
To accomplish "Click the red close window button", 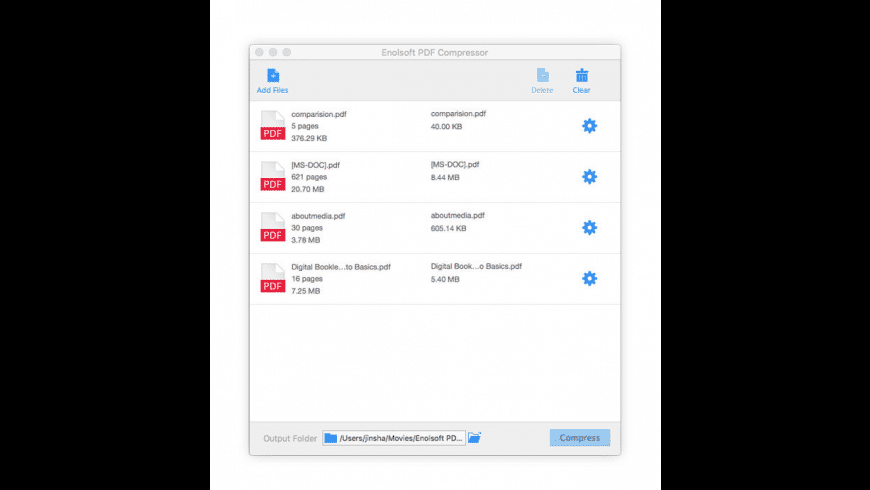I will click(259, 52).
